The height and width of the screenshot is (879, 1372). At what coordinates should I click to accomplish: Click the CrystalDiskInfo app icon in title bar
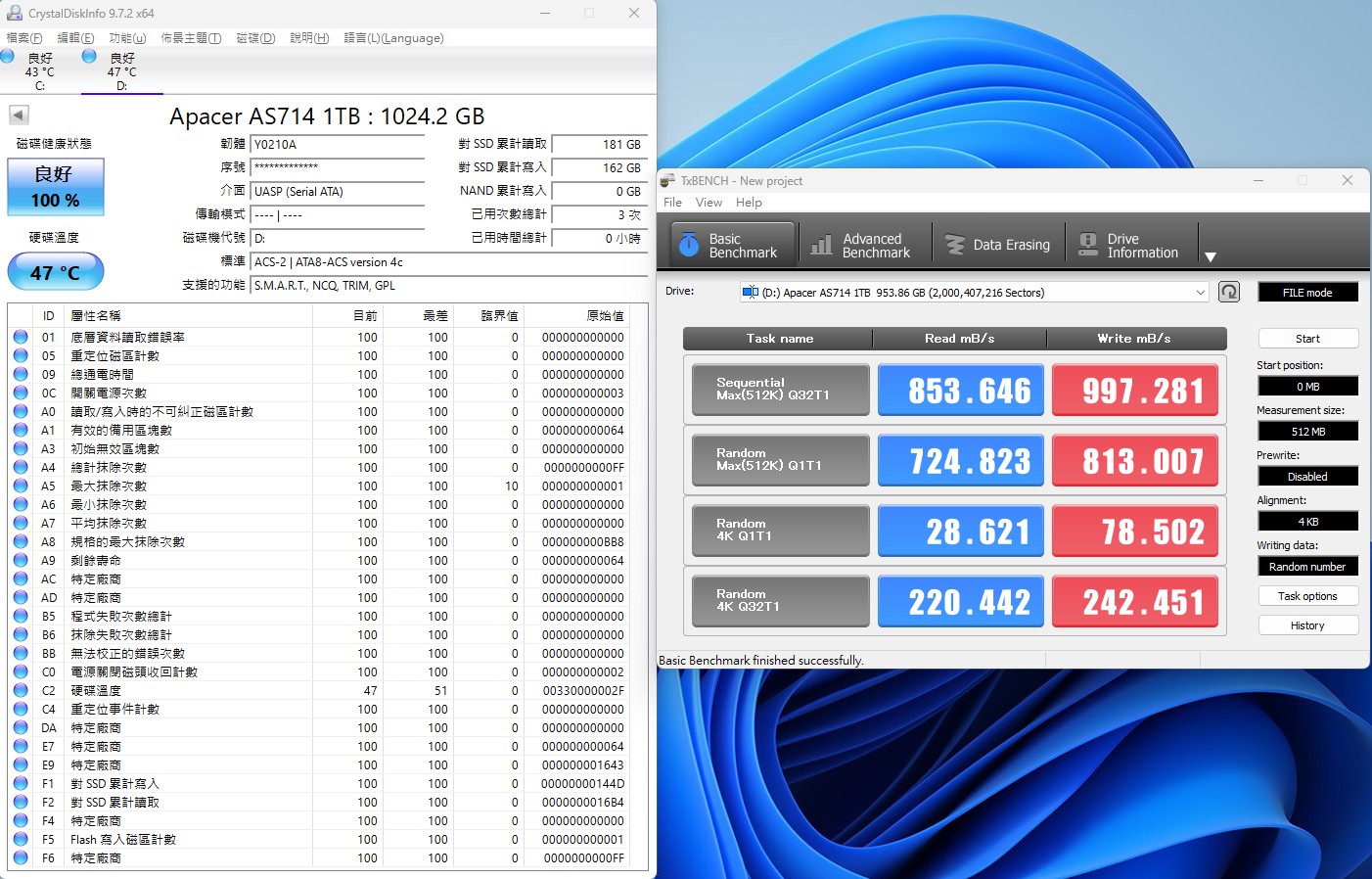[14, 14]
